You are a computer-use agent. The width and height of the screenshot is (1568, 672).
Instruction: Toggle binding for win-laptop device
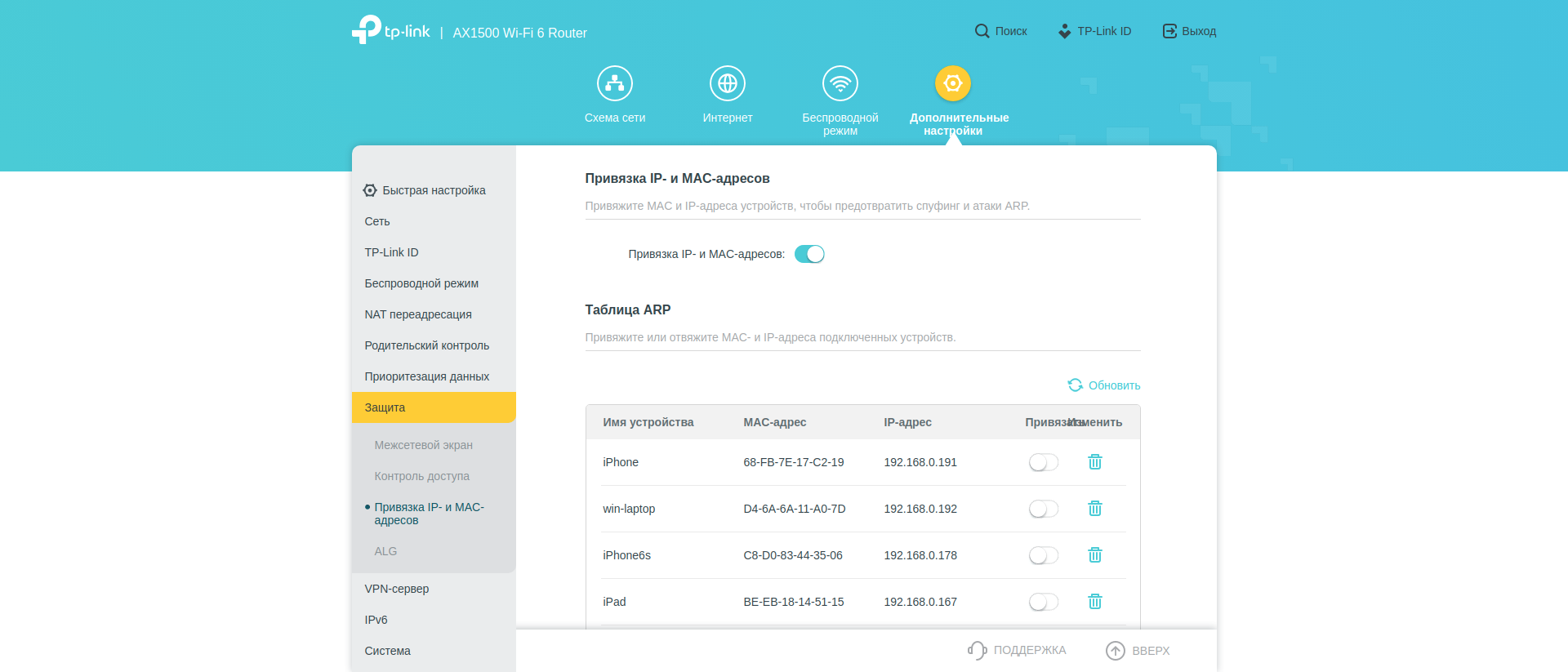[x=1043, y=509]
